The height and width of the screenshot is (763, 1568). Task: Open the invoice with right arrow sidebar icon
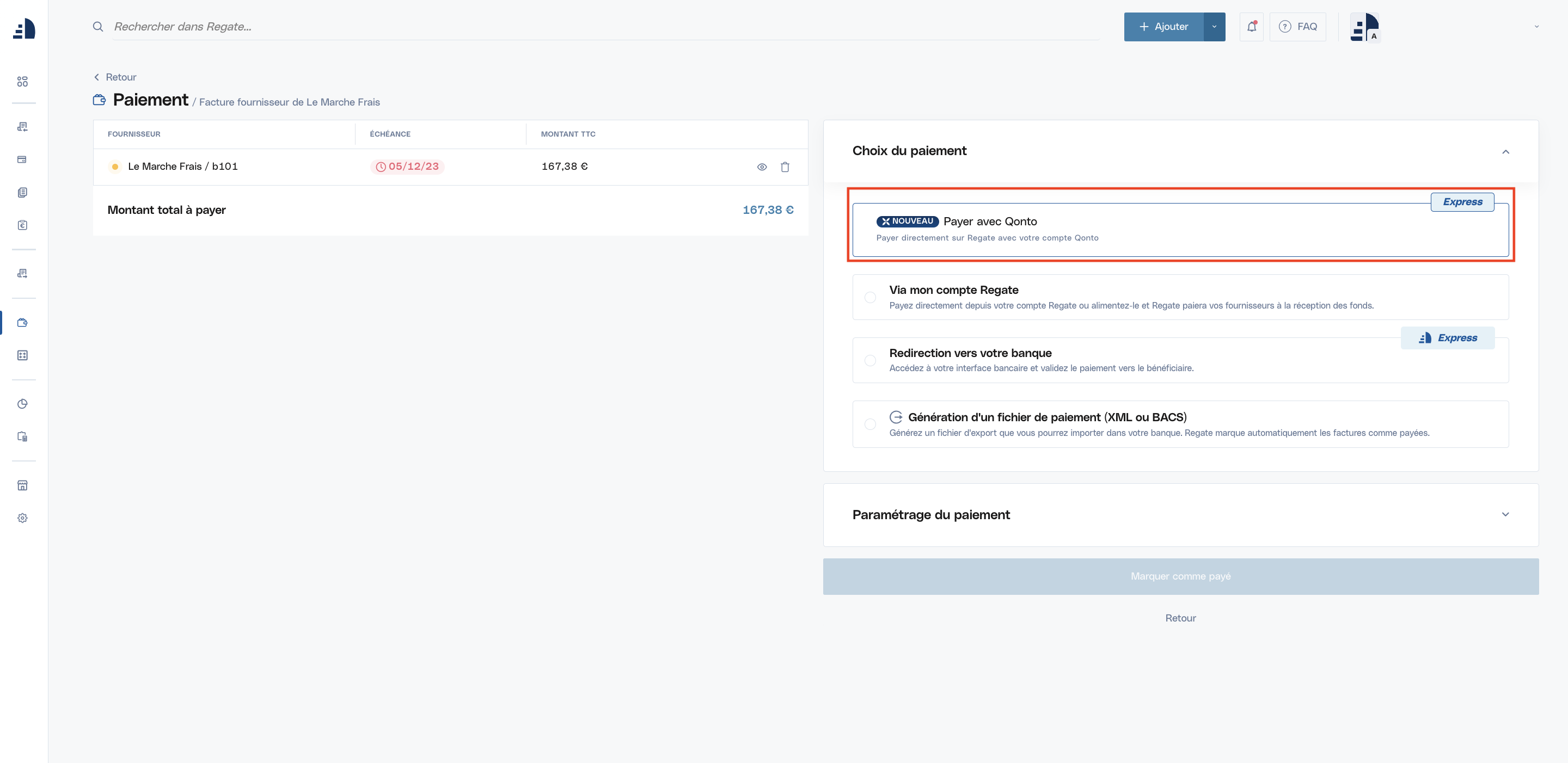coord(22,273)
